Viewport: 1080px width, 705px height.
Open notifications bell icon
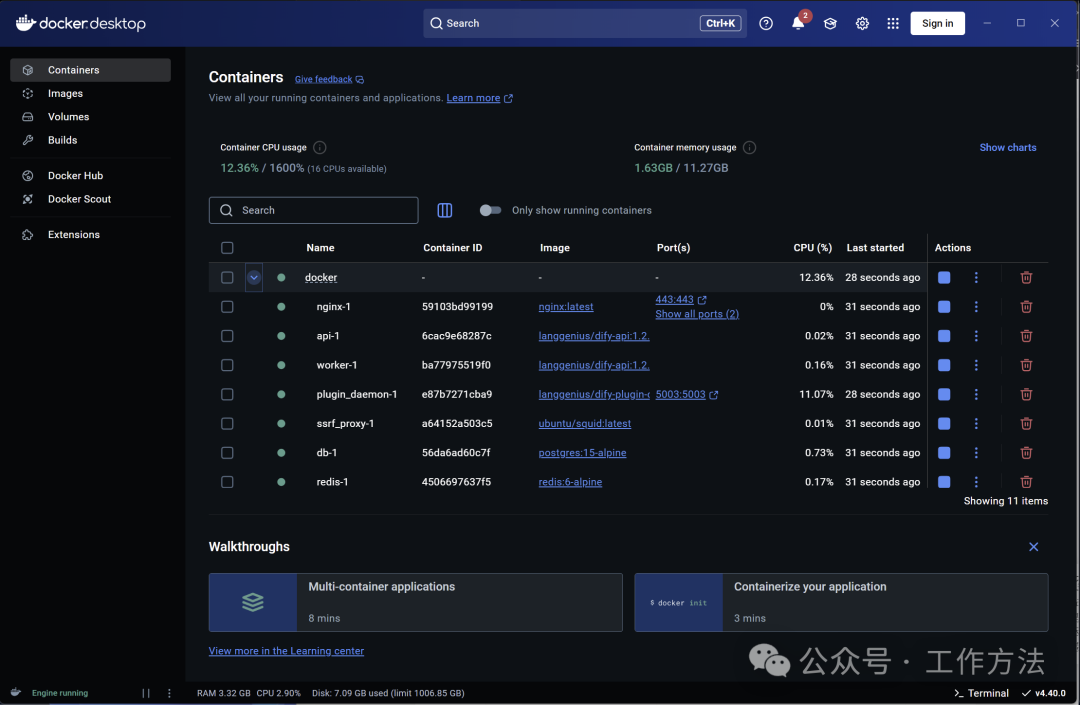point(798,23)
